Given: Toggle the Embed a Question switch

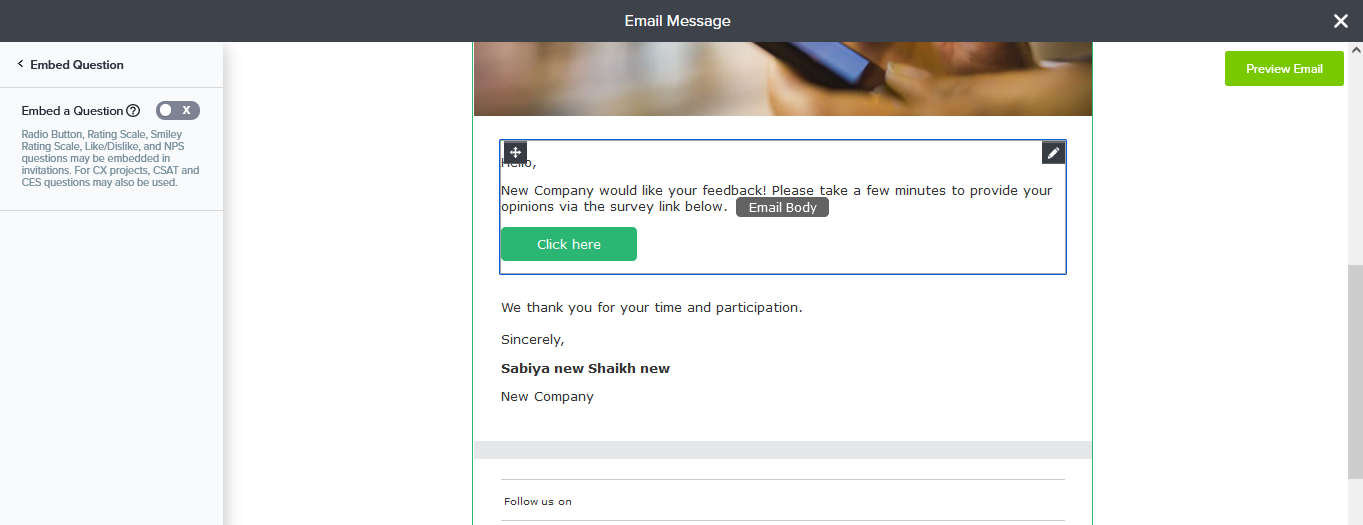Looking at the screenshot, I should (178, 111).
